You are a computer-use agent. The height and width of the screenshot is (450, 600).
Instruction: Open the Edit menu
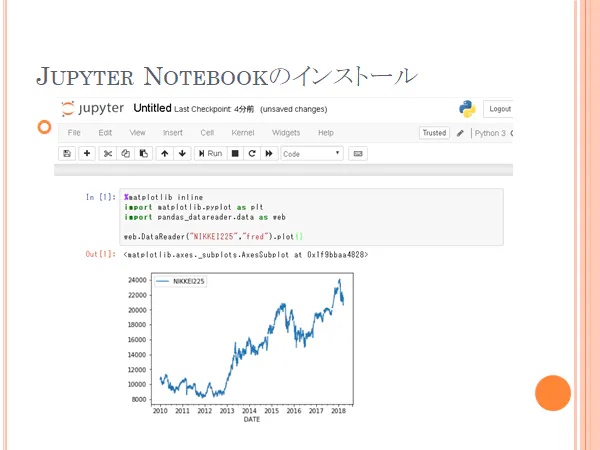[105, 133]
